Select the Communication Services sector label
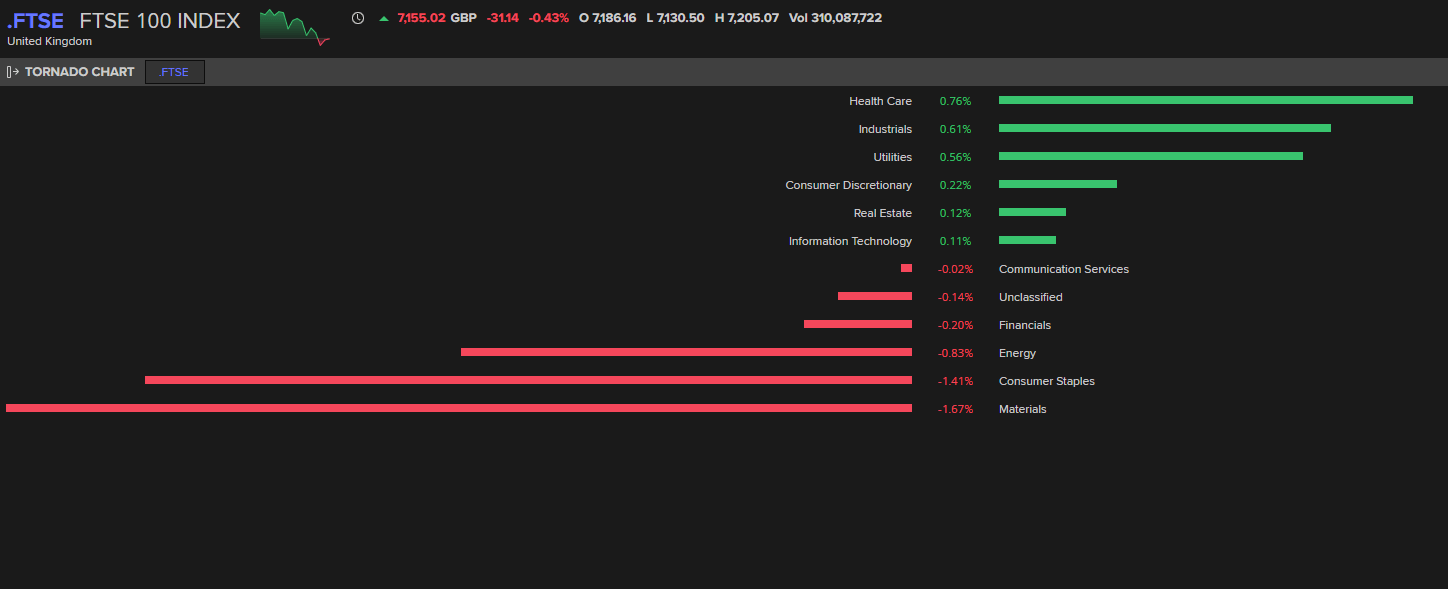1448x589 pixels. [1064, 269]
